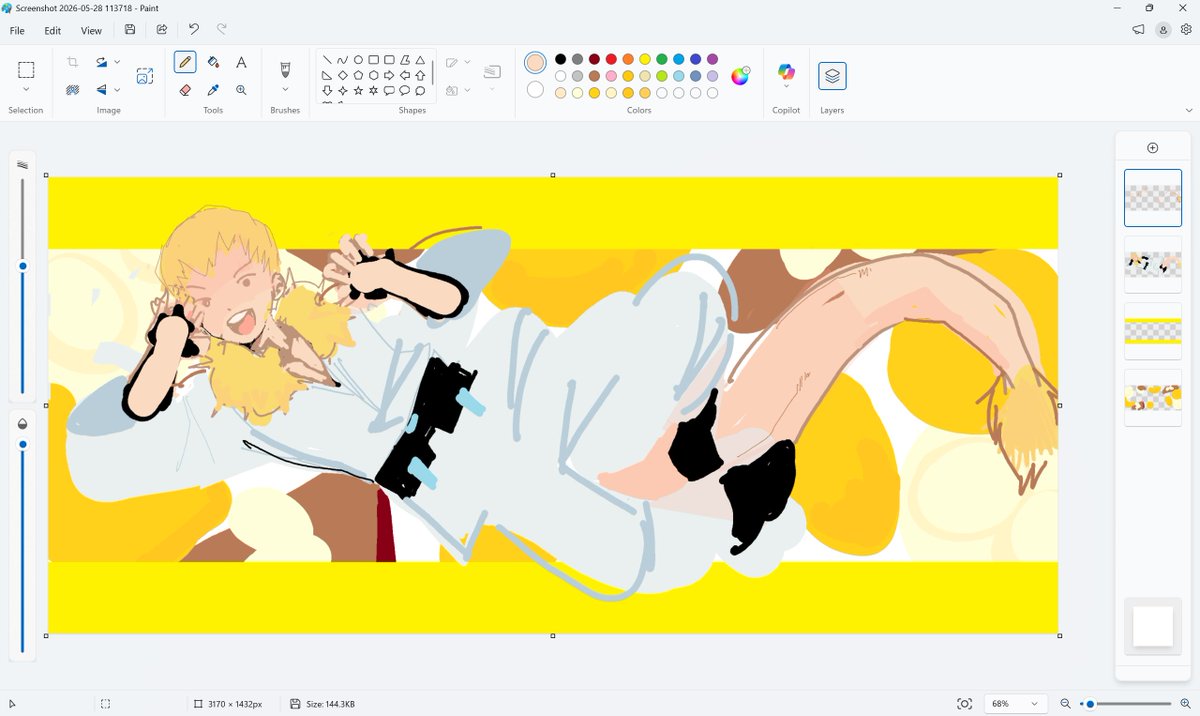
Task: Open the Edit menu
Action: tap(53, 31)
